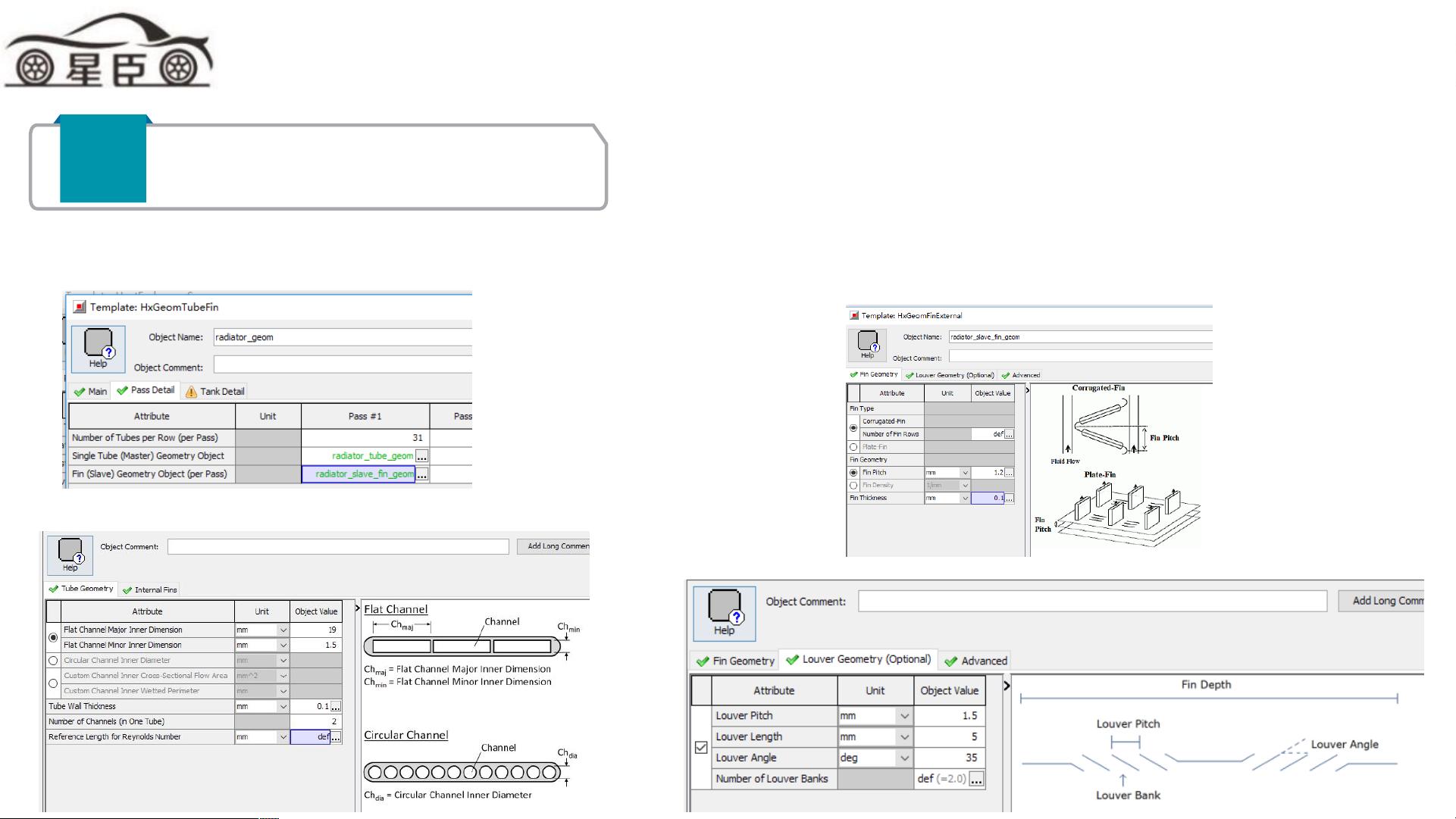Select Circular Channel Inner Diameter radio button
Viewport: 1456px width, 819px height.
[x=53, y=661]
